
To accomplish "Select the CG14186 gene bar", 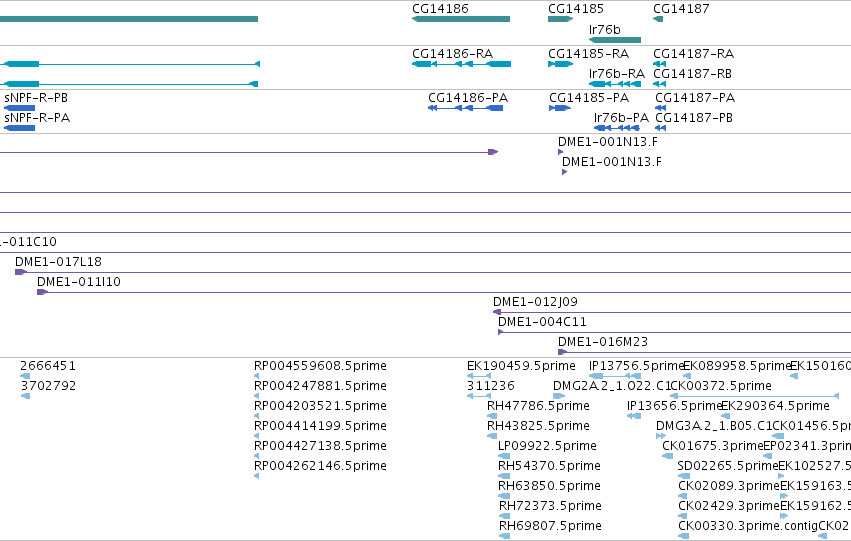I will click(x=461, y=19).
